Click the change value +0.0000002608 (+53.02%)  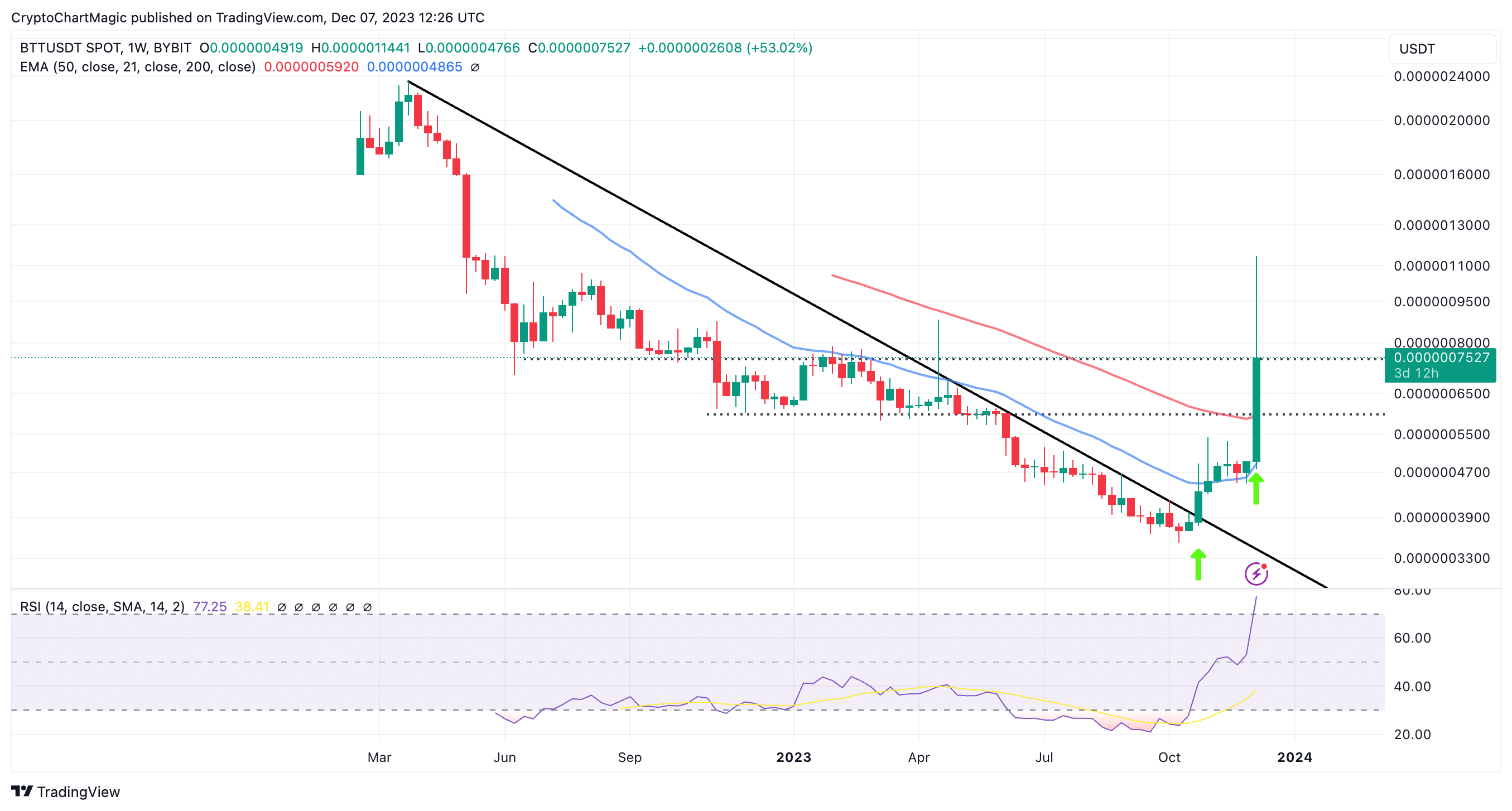click(x=725, y=48)
